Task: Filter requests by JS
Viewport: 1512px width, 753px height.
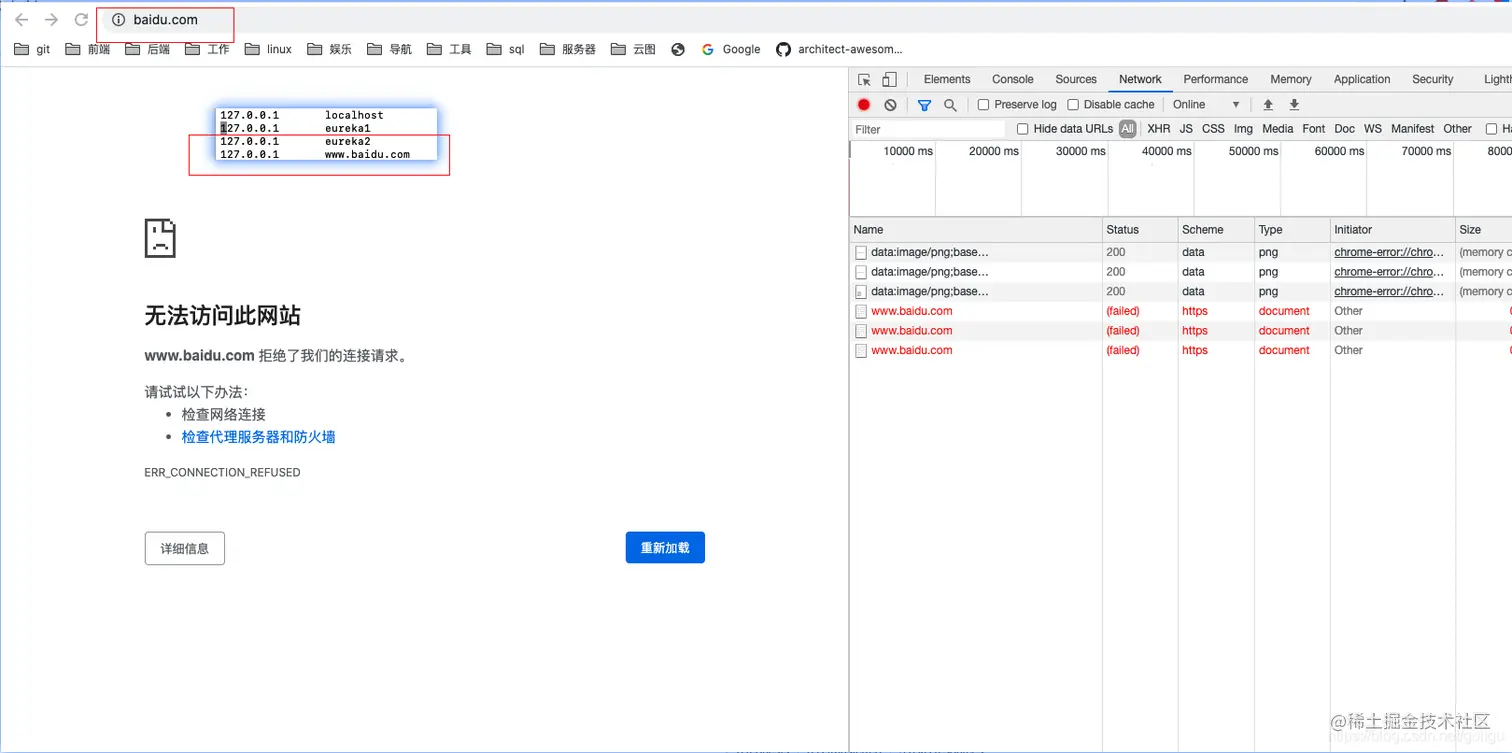Action: [x=1186, y=129]
